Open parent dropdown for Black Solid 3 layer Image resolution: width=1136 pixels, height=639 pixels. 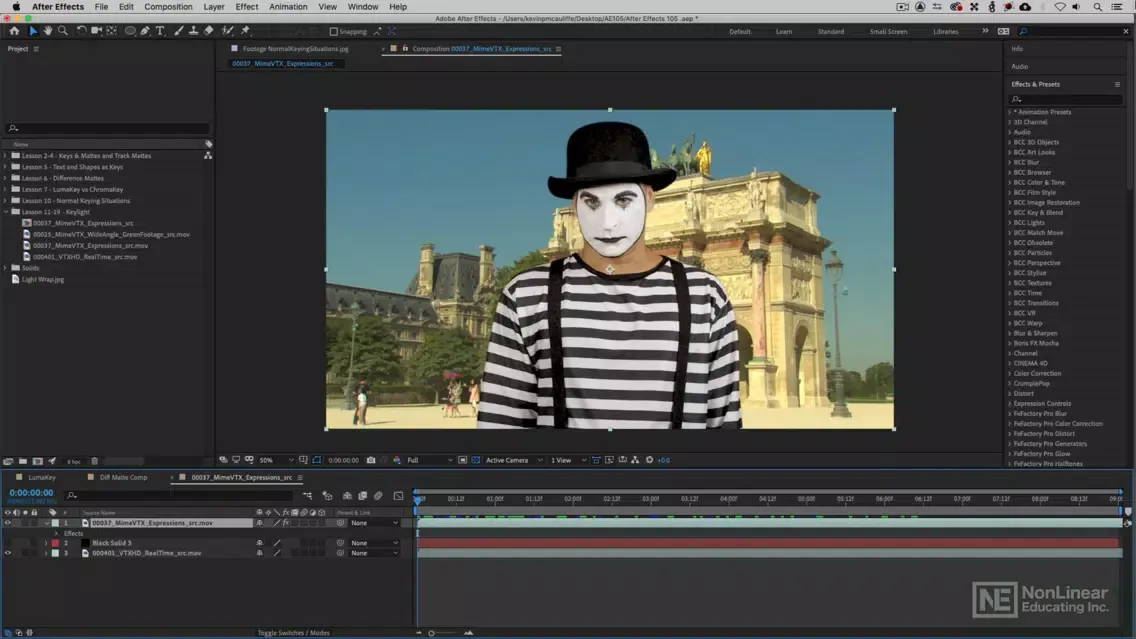374,543
